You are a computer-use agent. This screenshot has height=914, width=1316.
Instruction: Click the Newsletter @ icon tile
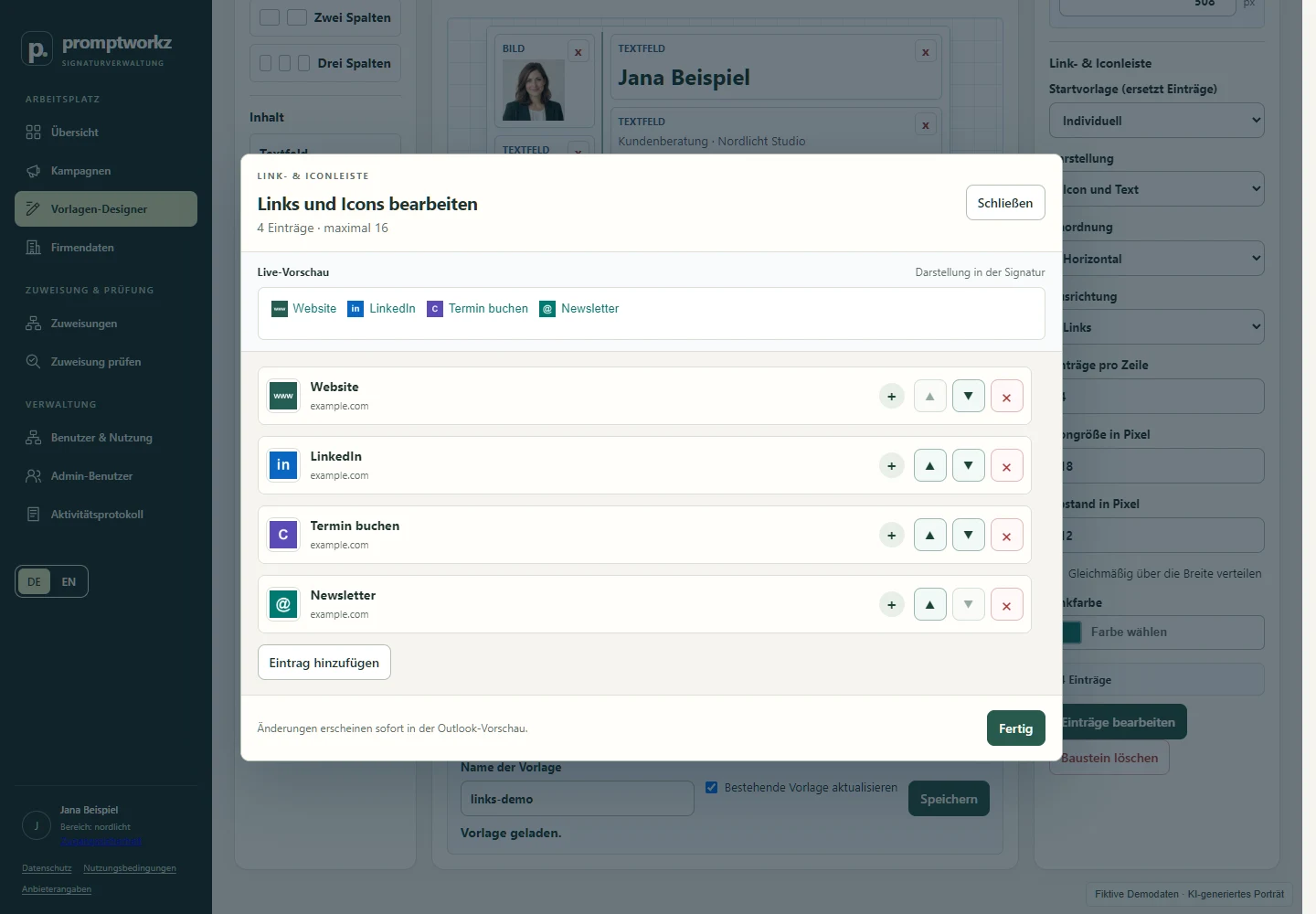tap(283, 604)
